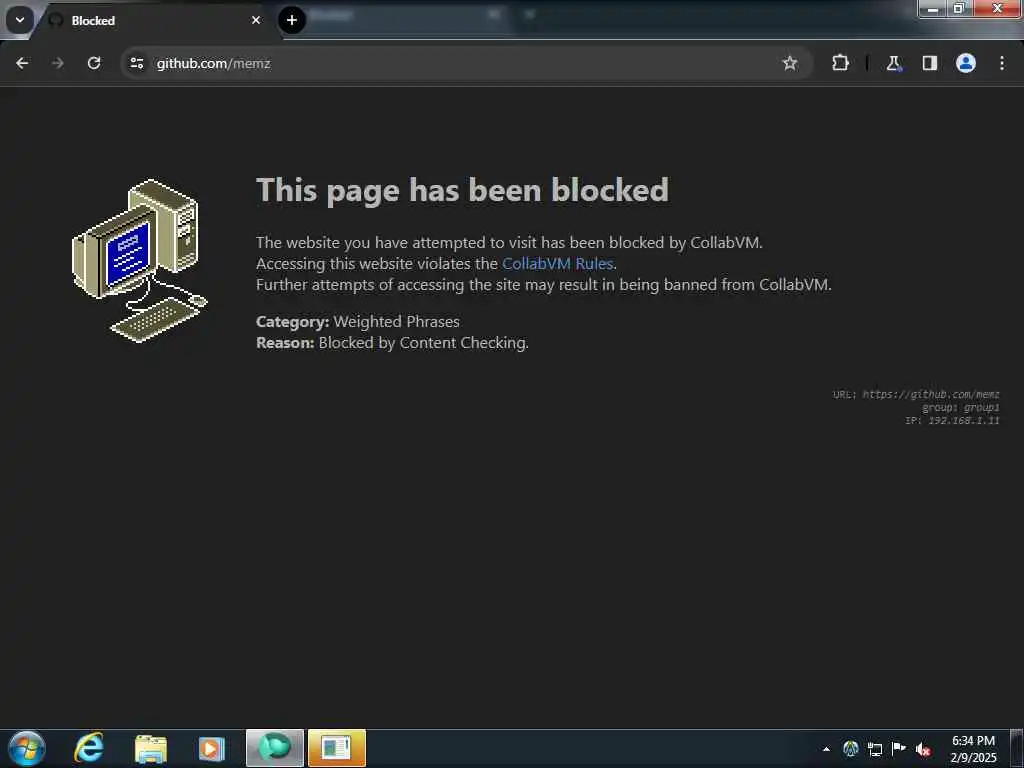Minimize the browser window
The width and height of the screenshot is (1024, 768).
[x=933, y=9]
